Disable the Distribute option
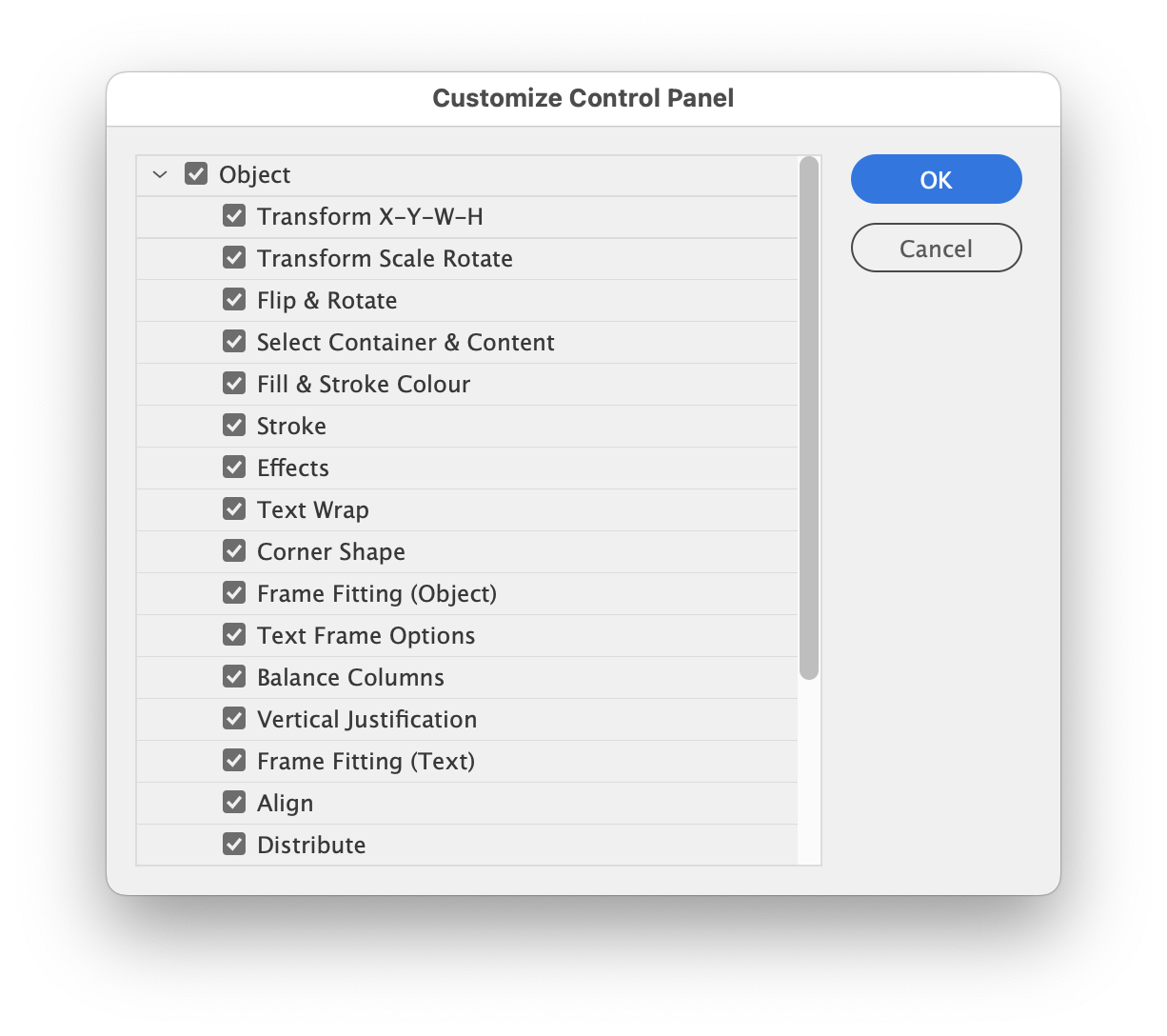 [234, 844]
